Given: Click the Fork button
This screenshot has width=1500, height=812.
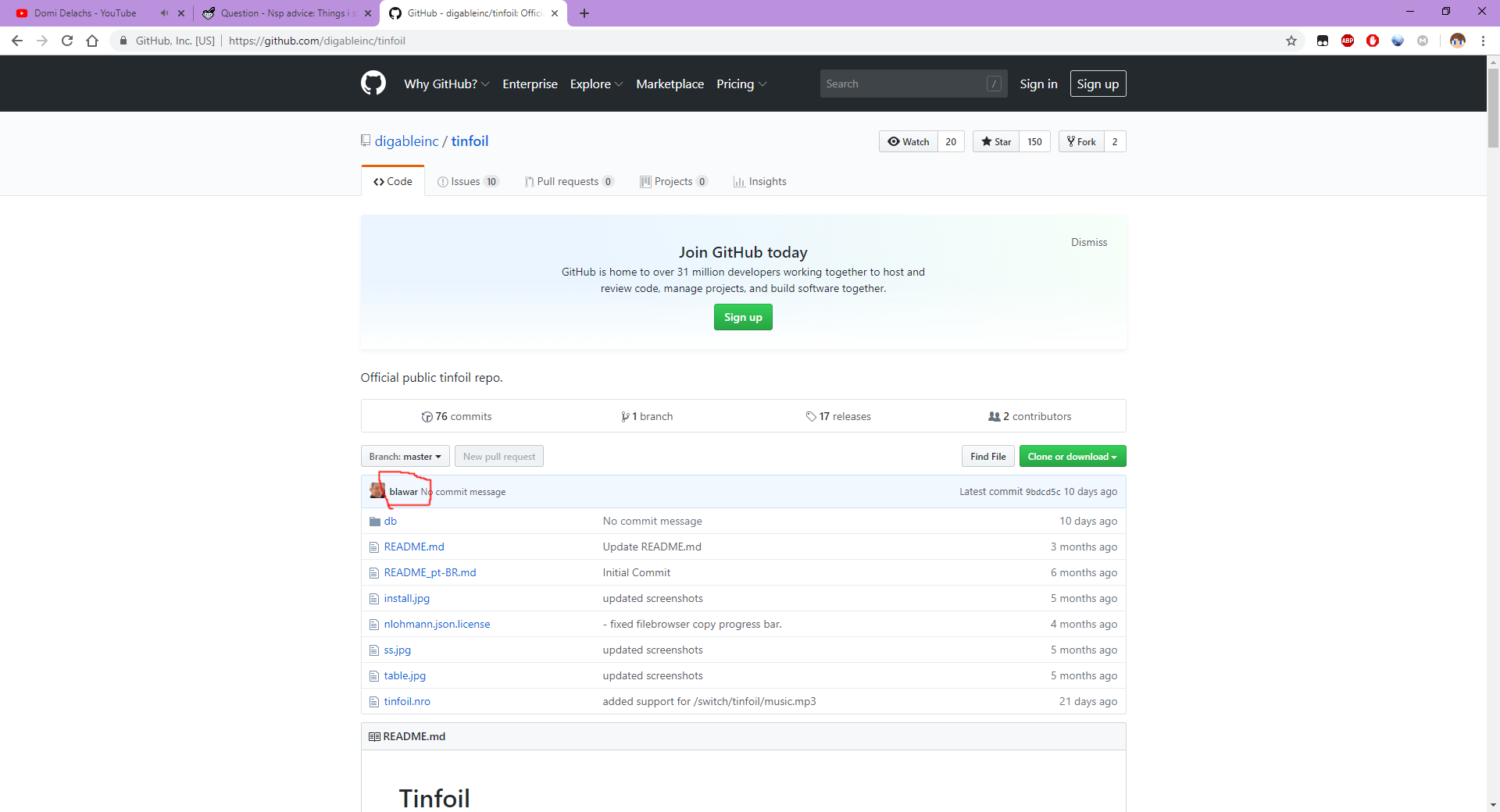Looking at the screenshot, I should pyautogui.click(x=1081, y=141).
